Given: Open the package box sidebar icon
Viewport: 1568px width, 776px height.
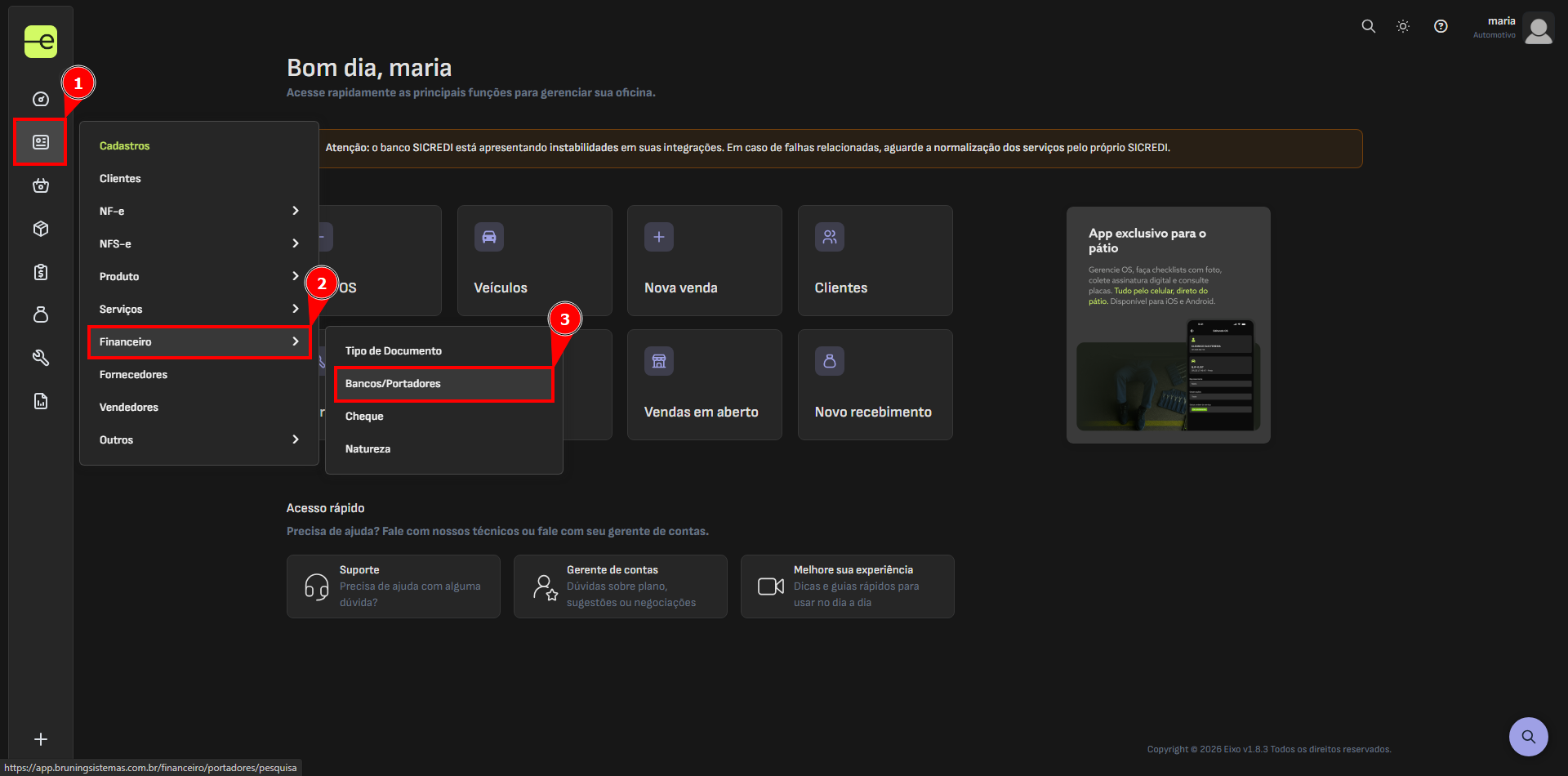Looking at the screenshot, I should (41, 229).
